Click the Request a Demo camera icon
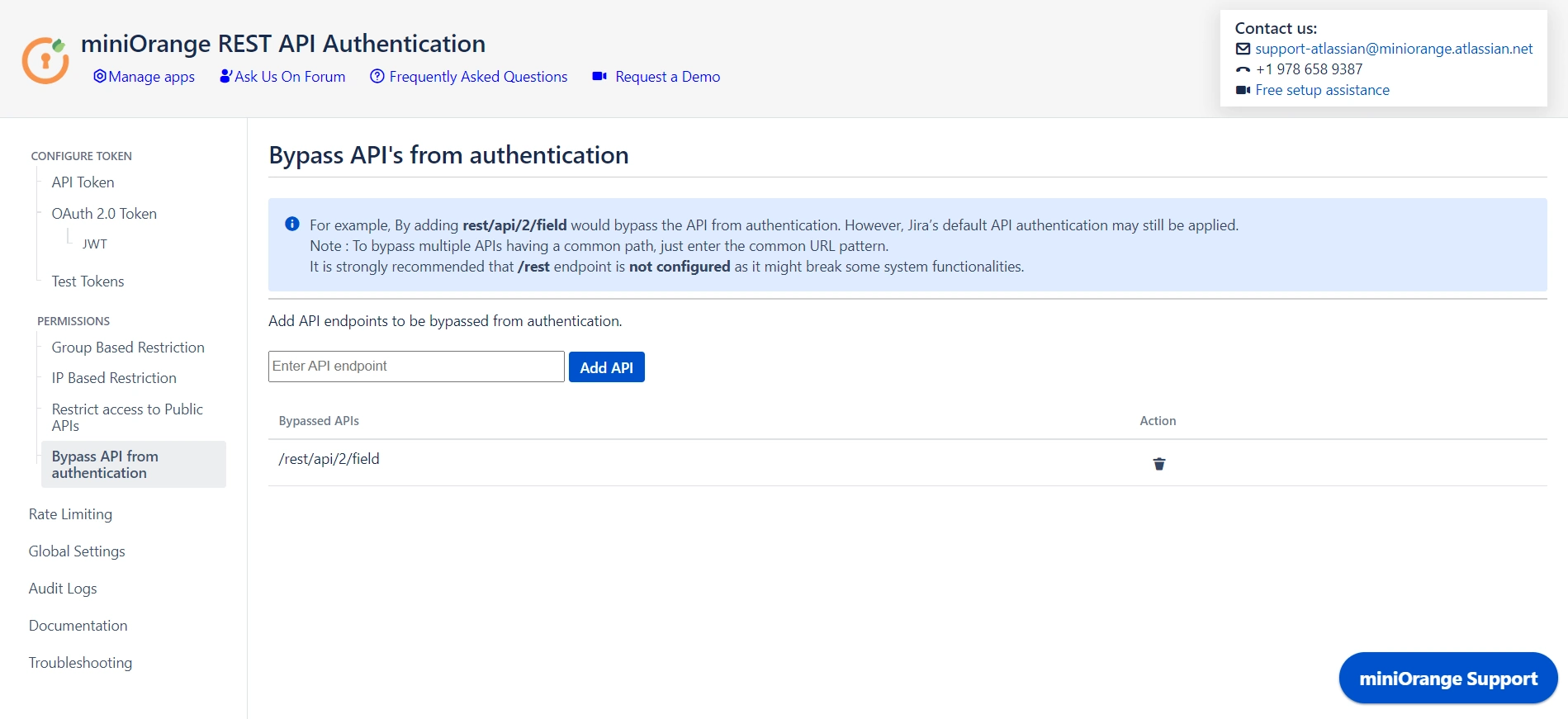The width and height of the screenshot is (1568, 719). [x=599, y=76]
